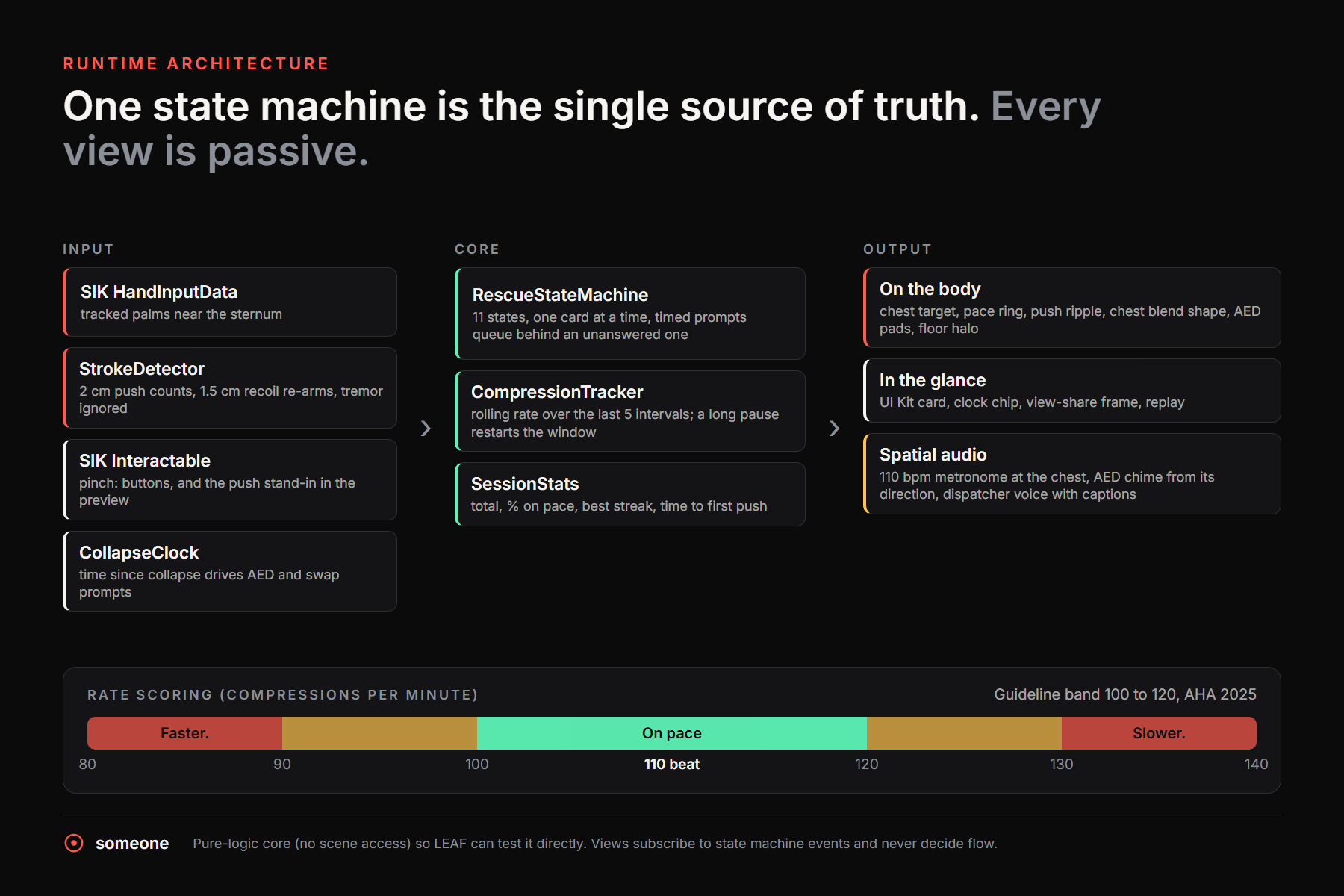Click the amber segment between 120 and 130
The width and height of the screenshot is (1344, 896).
964,733
